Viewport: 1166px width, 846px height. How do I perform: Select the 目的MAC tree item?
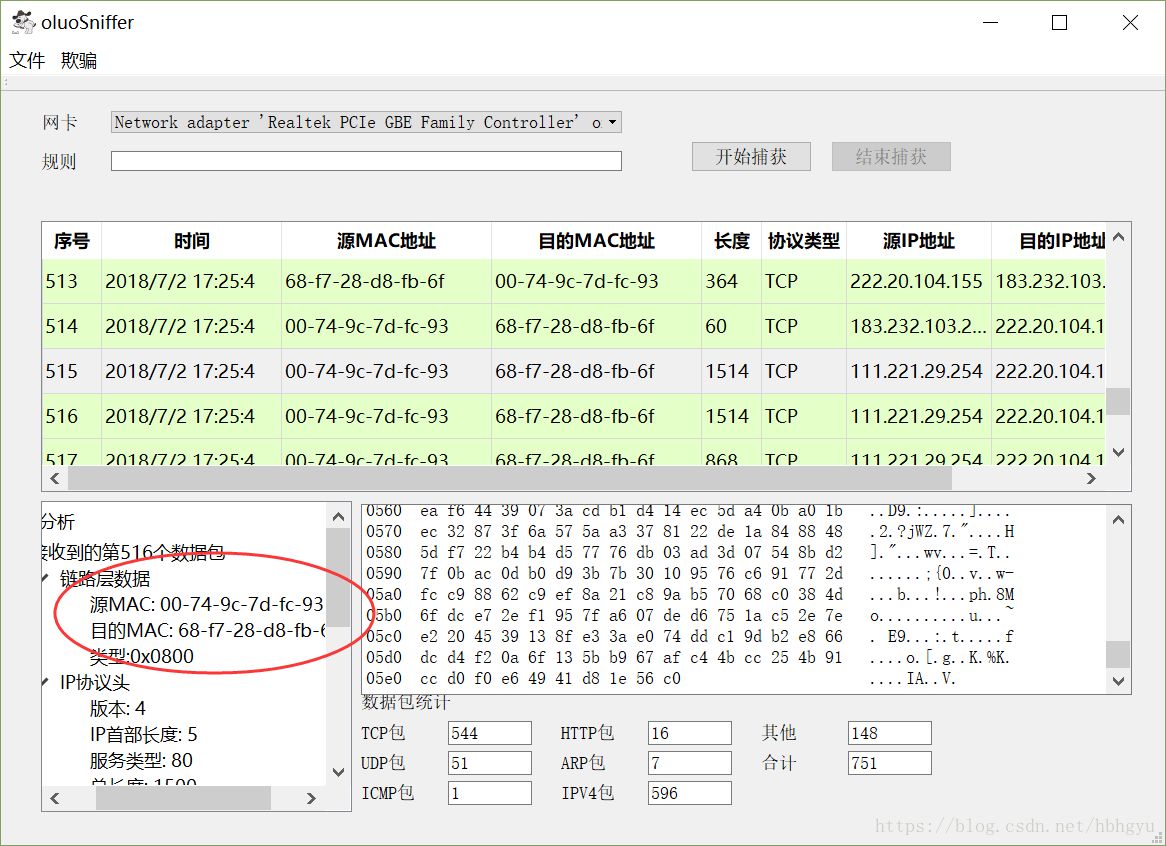coord(208,630)
